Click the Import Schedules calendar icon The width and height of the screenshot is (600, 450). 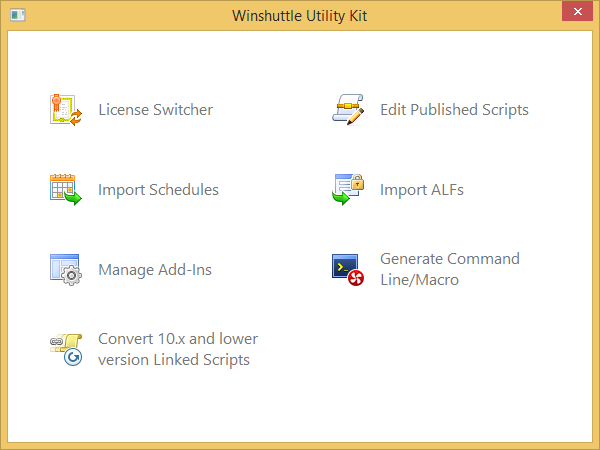tap(65, 189)
